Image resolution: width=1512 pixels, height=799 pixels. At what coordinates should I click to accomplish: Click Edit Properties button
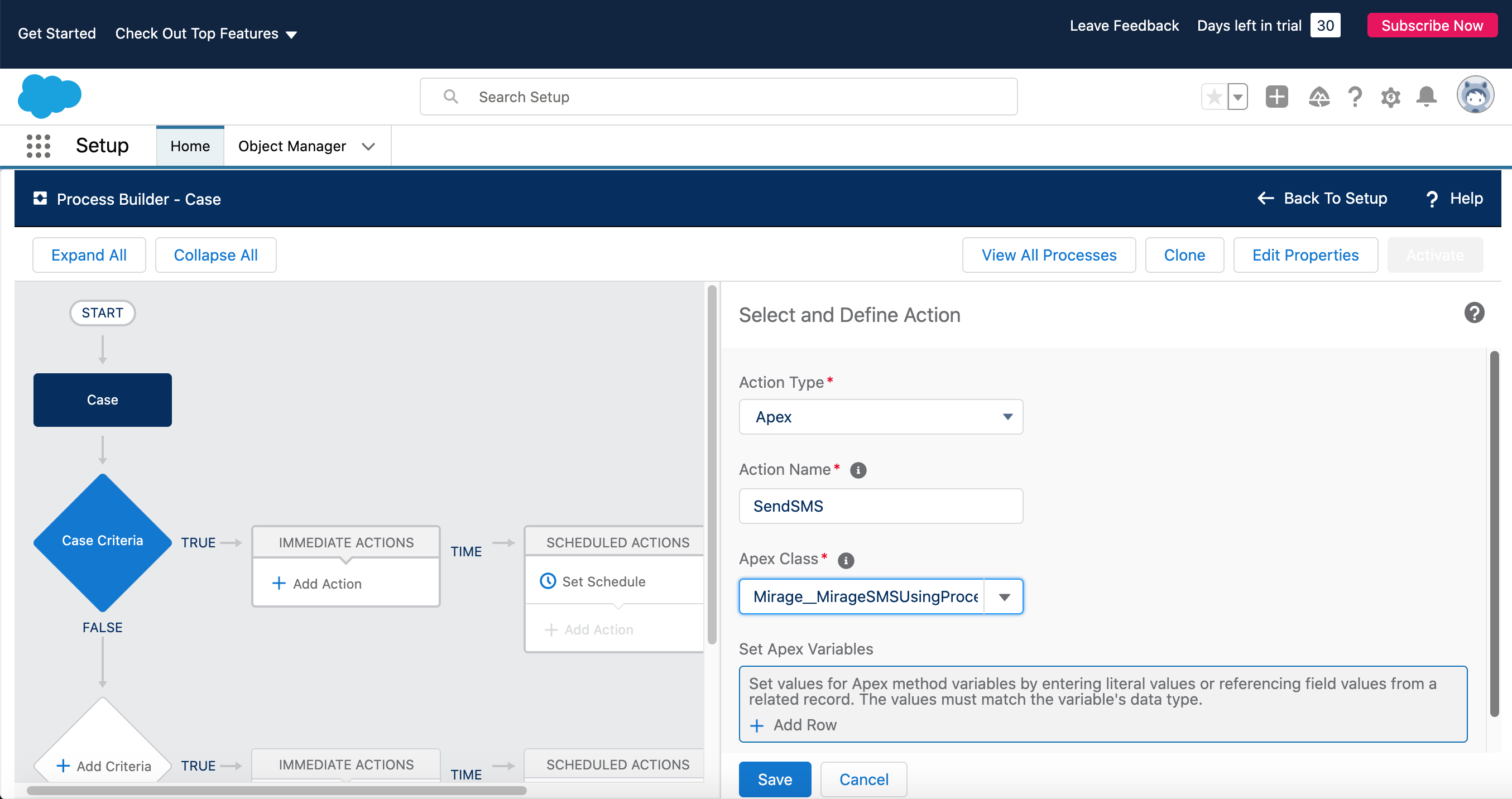pos(1305,255)
